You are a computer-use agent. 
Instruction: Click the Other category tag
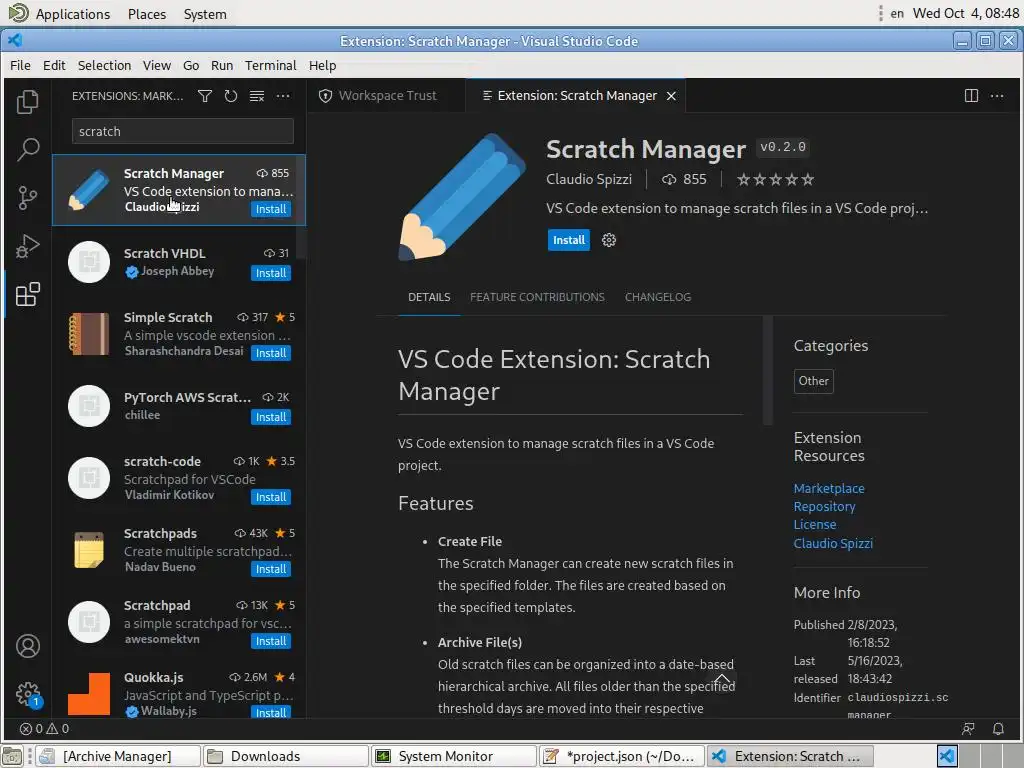(x=813, y=381)
